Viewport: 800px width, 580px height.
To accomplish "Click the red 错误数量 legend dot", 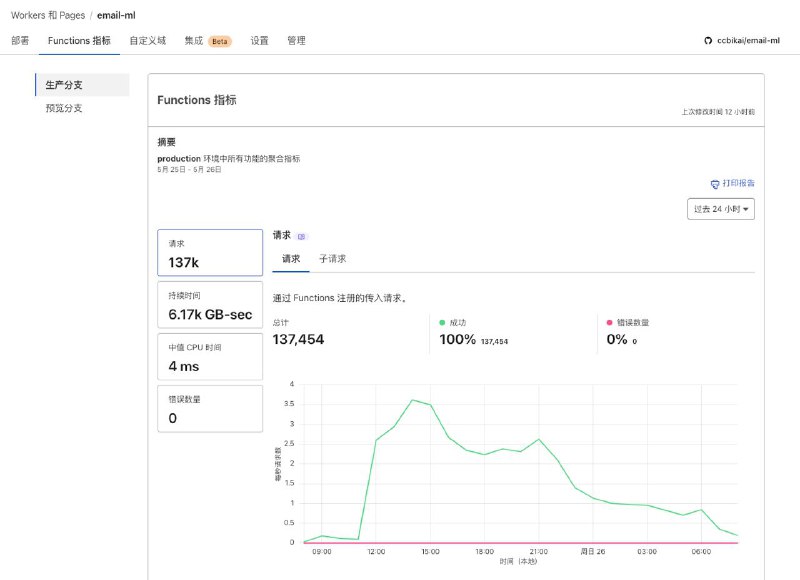I will pos(610,322).
